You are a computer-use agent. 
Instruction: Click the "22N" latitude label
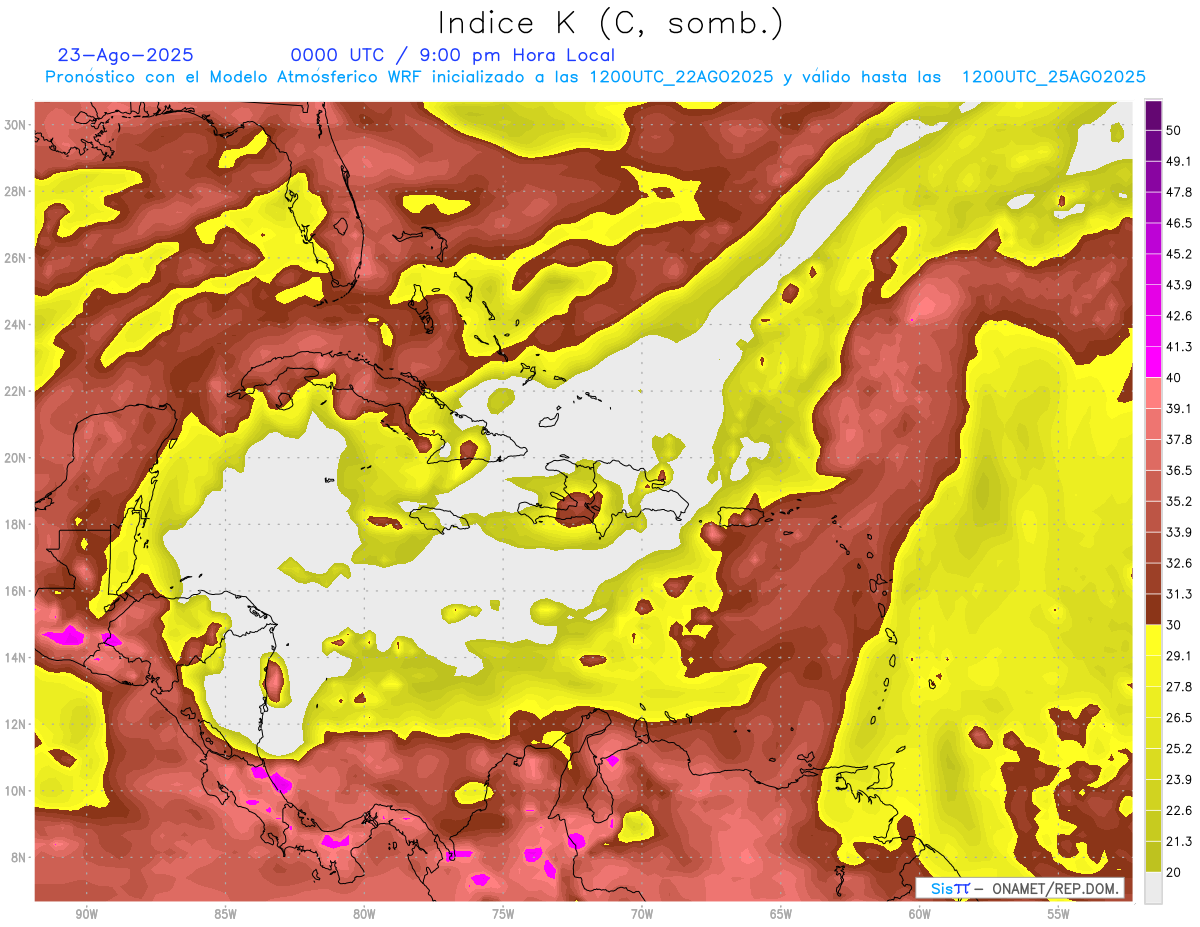pyautogui.click(x=17, y=391)
